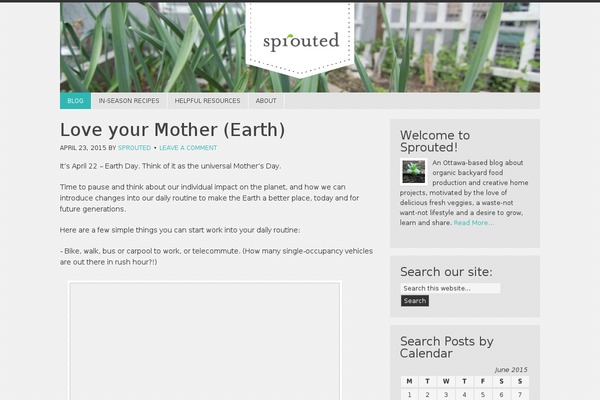Click the Sprouted author link
The width and height of the screenshot is (600, 400).
click(x=134, y=148)
